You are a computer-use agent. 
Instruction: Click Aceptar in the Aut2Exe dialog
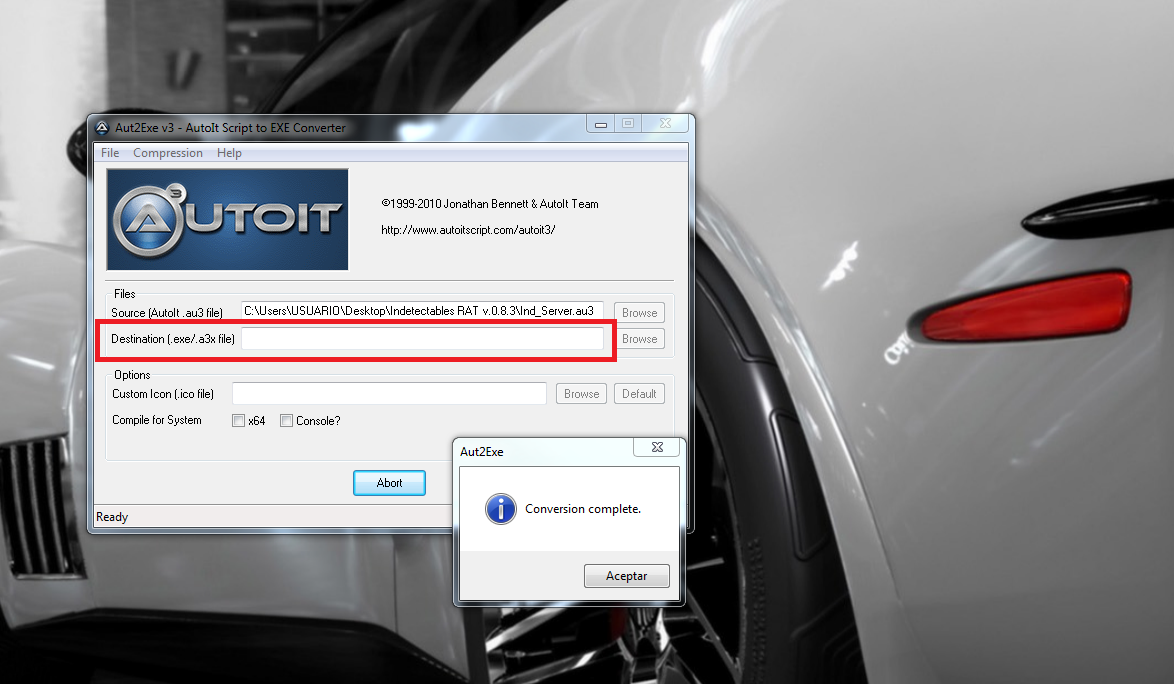click(x=627, y=575)
